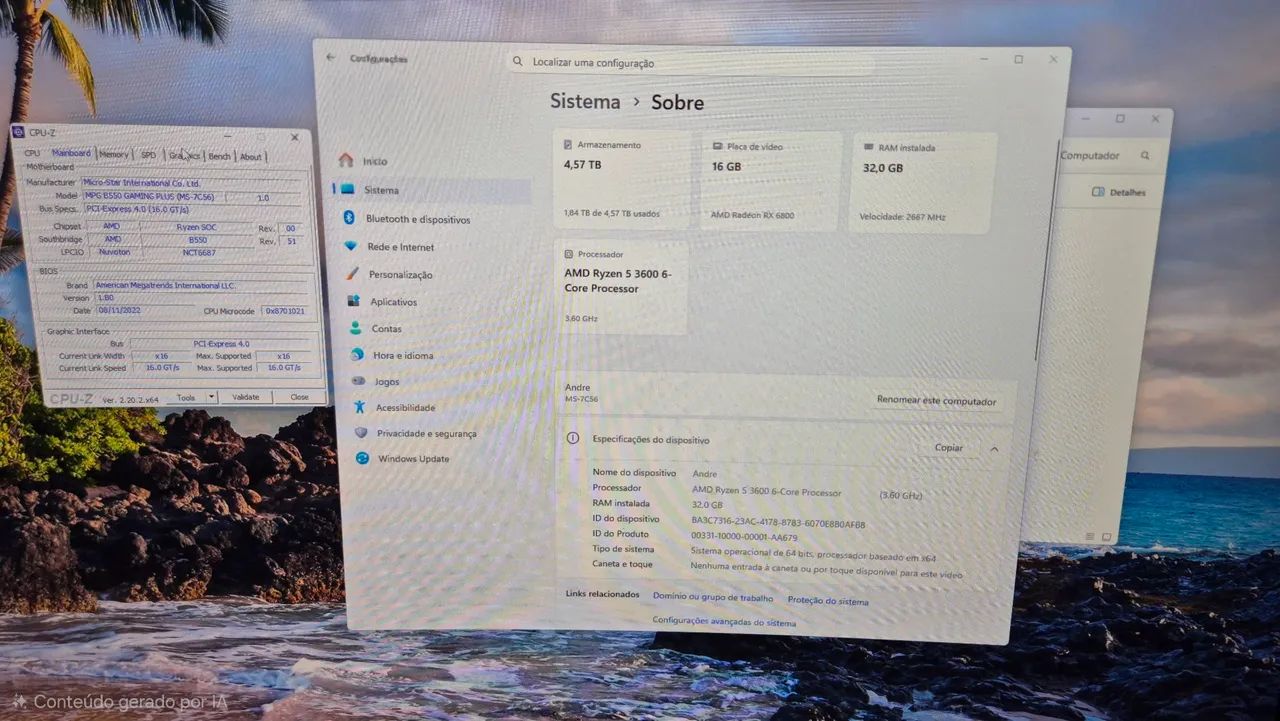1280x721 pixels.
Task: Click the info icon beside Especificações do dispositivo
Action: pos(573,438)
